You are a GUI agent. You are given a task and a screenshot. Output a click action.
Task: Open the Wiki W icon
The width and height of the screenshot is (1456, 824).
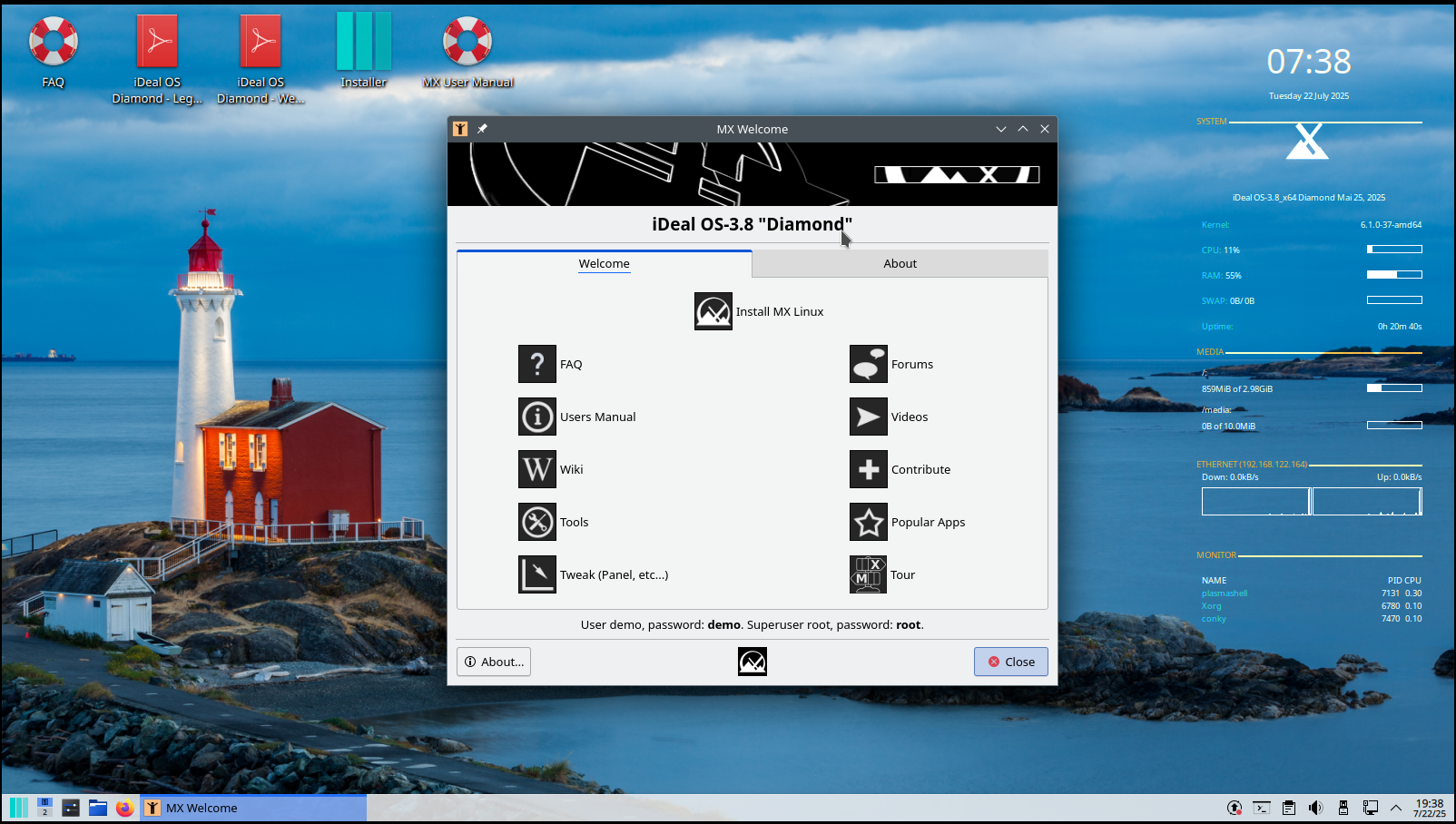click(537, 469)
